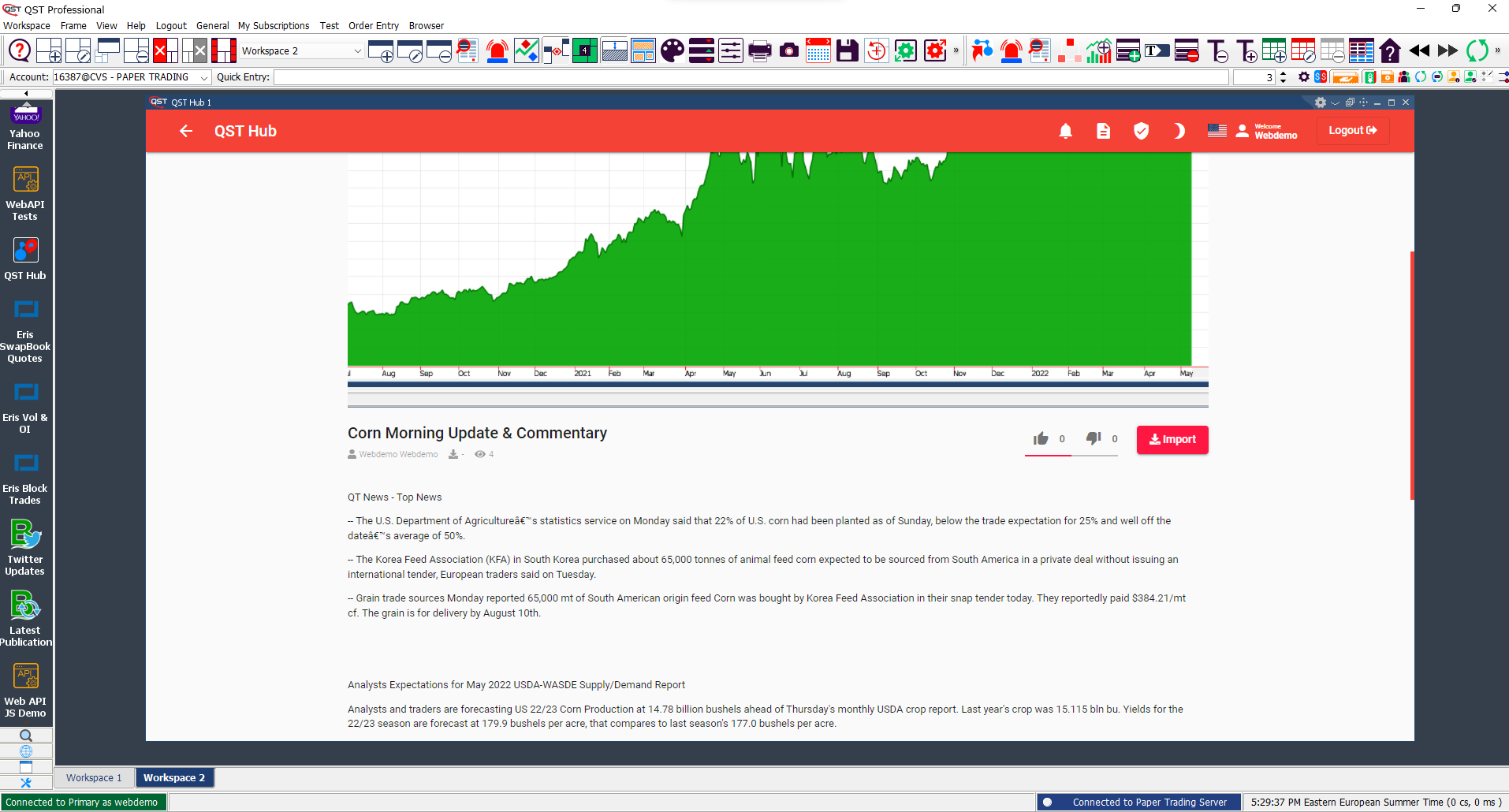The image size is (1509, 812).
Task: Click the rewind double-arrow icon
Action: [x=1419, y=51]
